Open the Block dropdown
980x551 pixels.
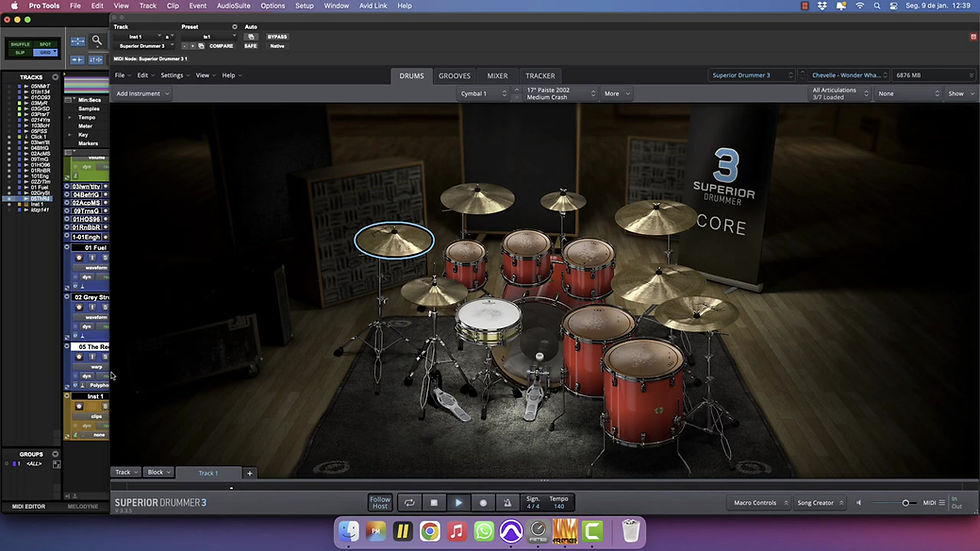point(159,472)
